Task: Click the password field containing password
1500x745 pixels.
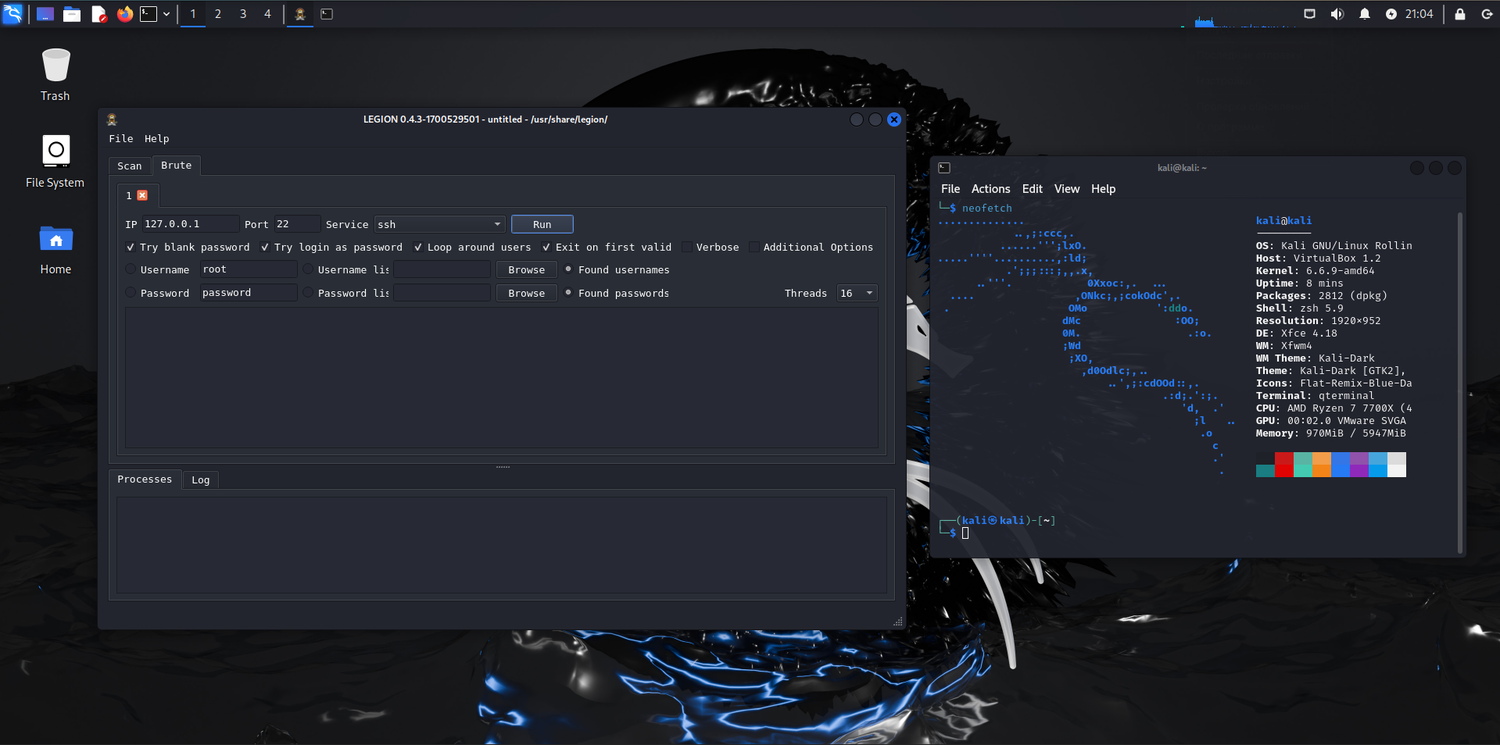Action: [x=248, y=293]
